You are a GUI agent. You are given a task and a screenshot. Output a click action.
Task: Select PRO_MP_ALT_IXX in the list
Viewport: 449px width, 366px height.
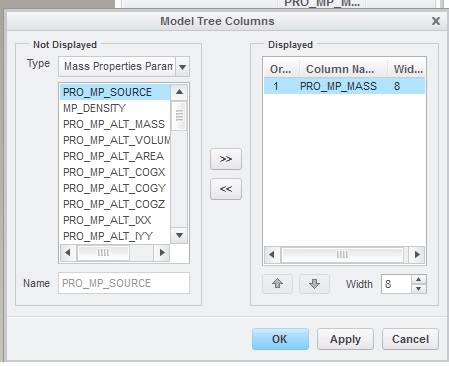(115, 220)
